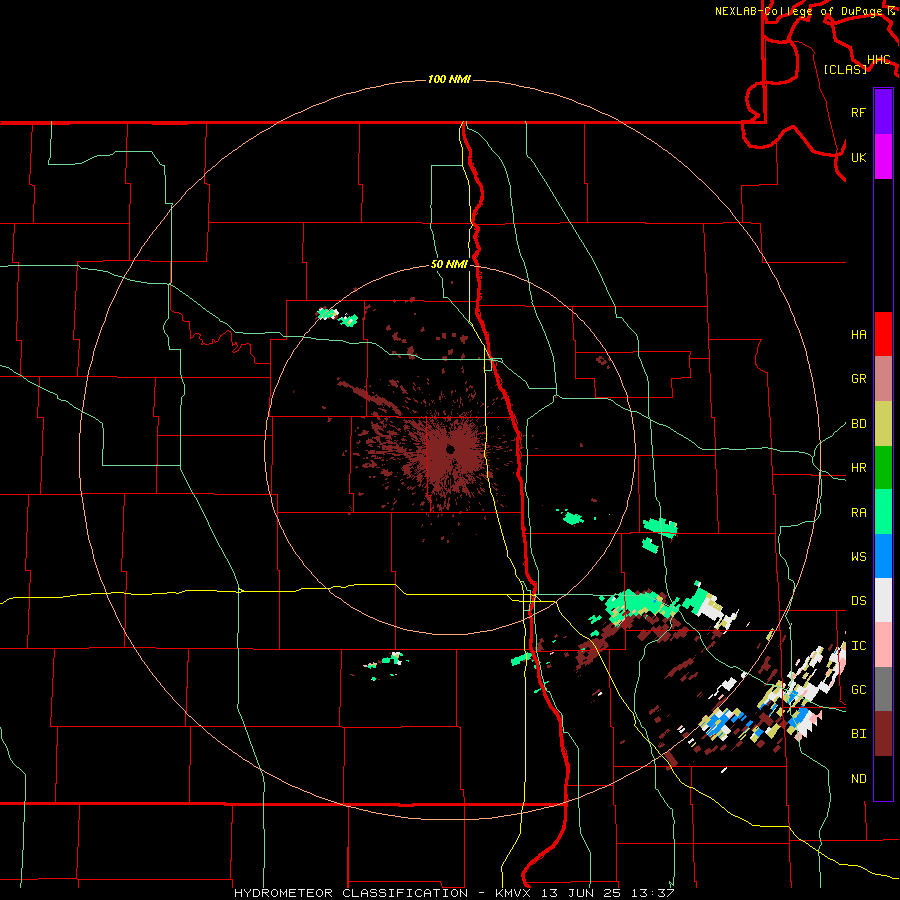Click the '100 NMI' range ring label
900x900 pixels.
click(x=449, y=79)
